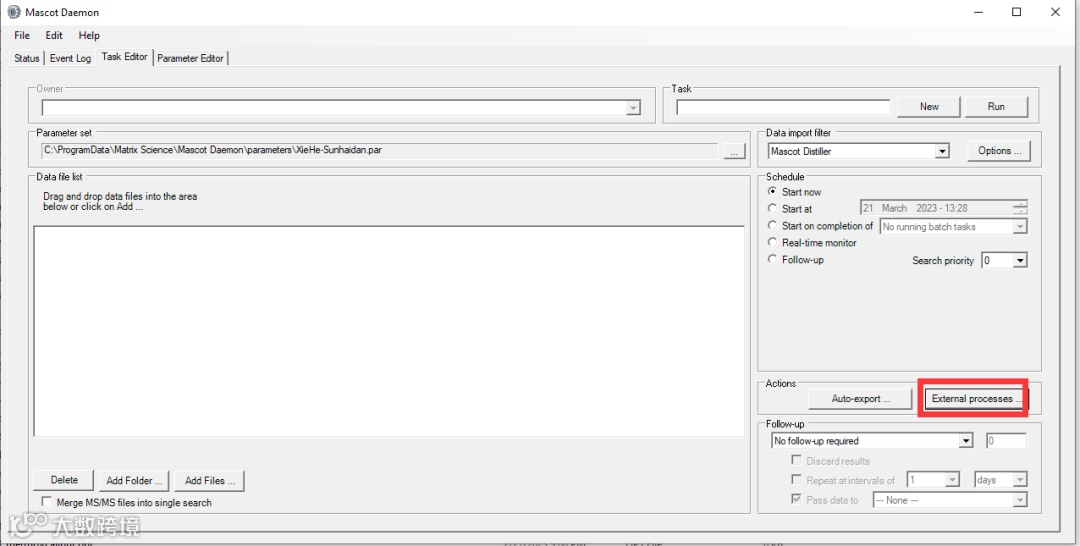Viewport: 1080px width, 546px height.
Task: Click the Add Files button
Action: click(209, 481)
